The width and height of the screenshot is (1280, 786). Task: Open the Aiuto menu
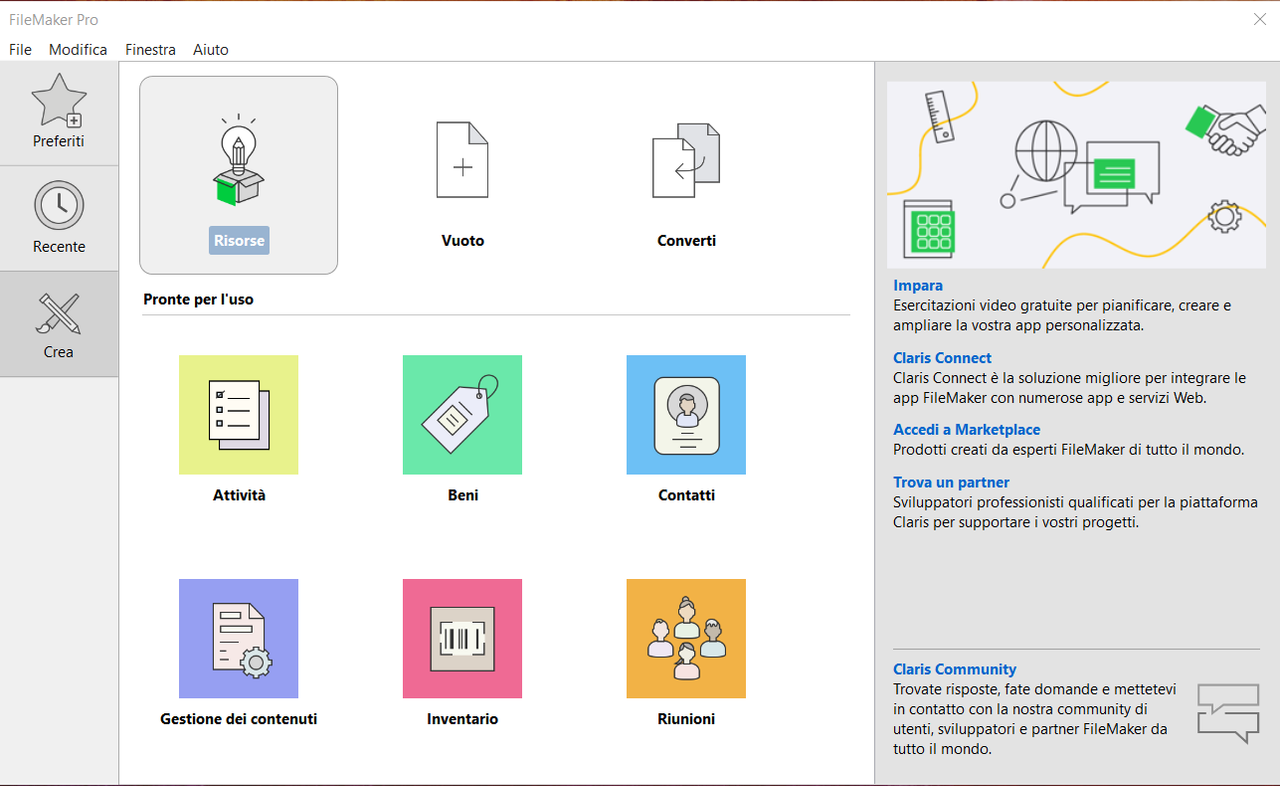coord(211,49)
